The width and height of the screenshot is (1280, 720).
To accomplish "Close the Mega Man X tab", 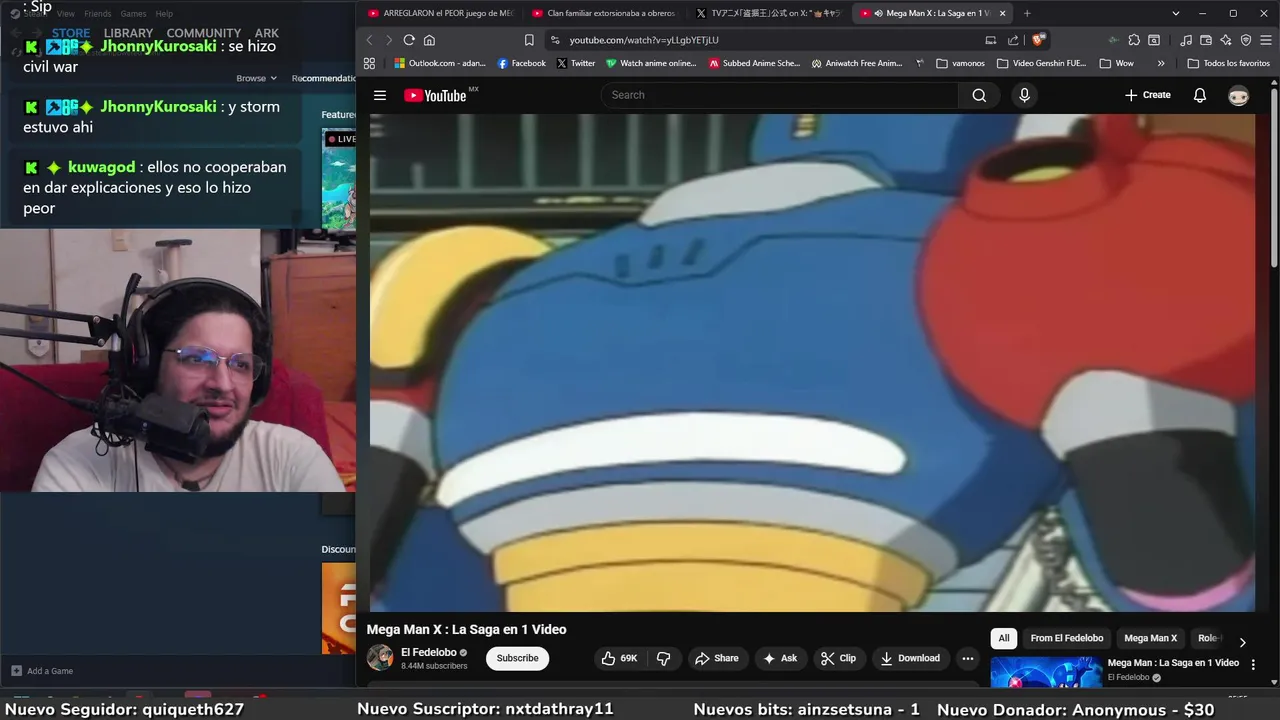I will coord(1002,13).
